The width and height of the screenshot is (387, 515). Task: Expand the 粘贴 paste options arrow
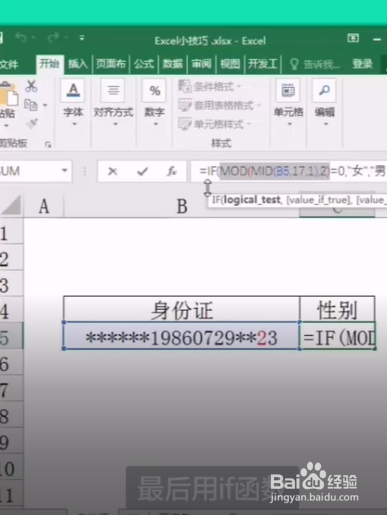[6, 126]
